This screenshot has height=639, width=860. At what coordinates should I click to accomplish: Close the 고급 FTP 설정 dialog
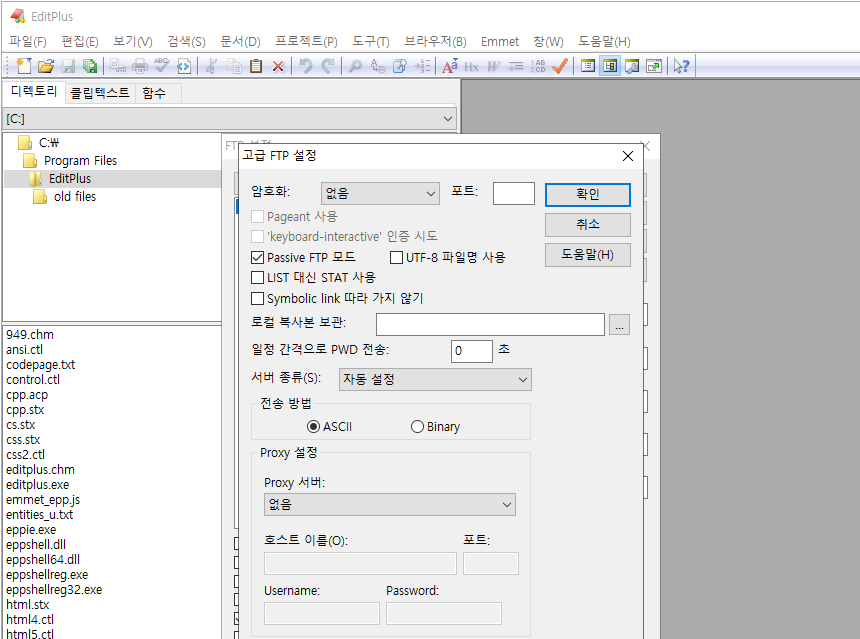pos(628,156)
